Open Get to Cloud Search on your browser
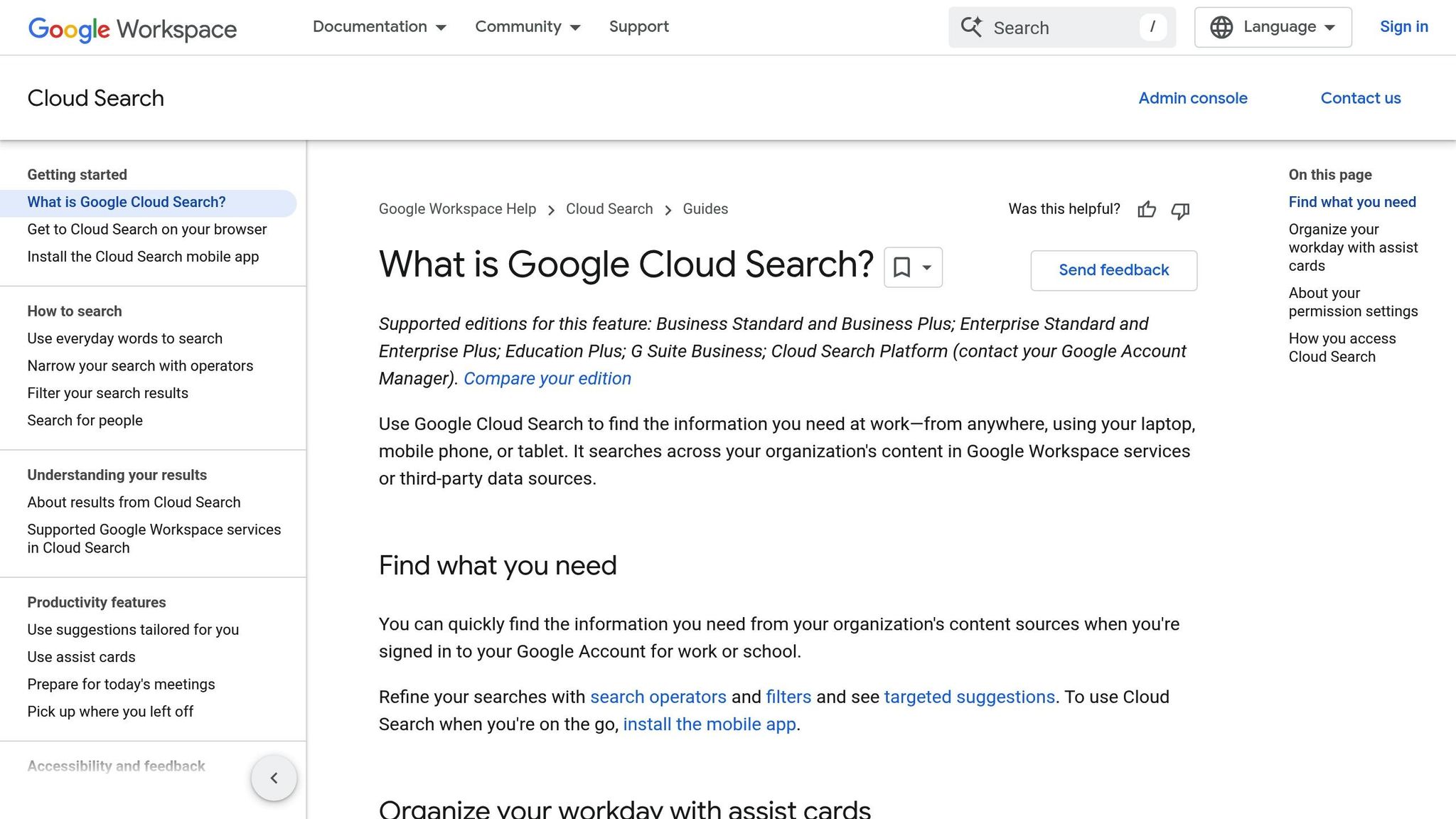This screenshot has width=1456, height=819. coord(146,230)
